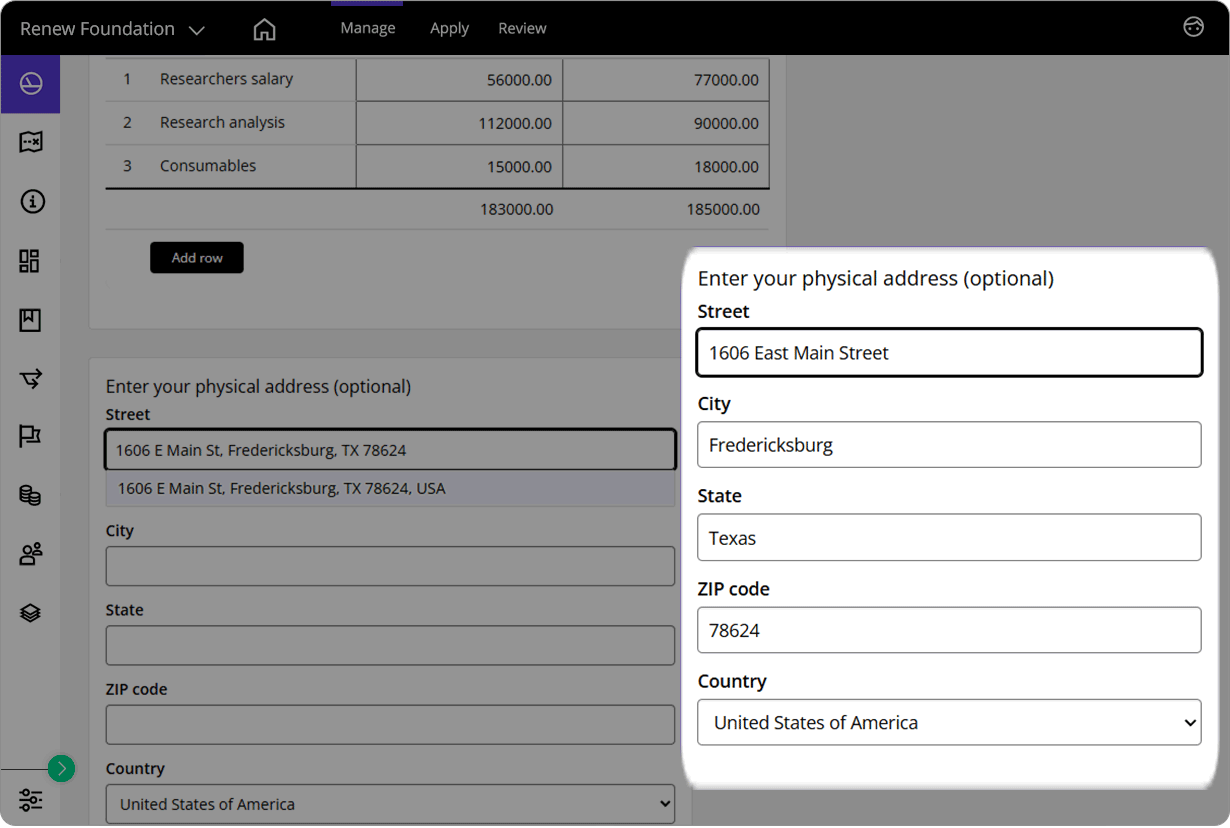Switch to the Apply tab
Screen dimensions: 1230x828
point(449,28)
